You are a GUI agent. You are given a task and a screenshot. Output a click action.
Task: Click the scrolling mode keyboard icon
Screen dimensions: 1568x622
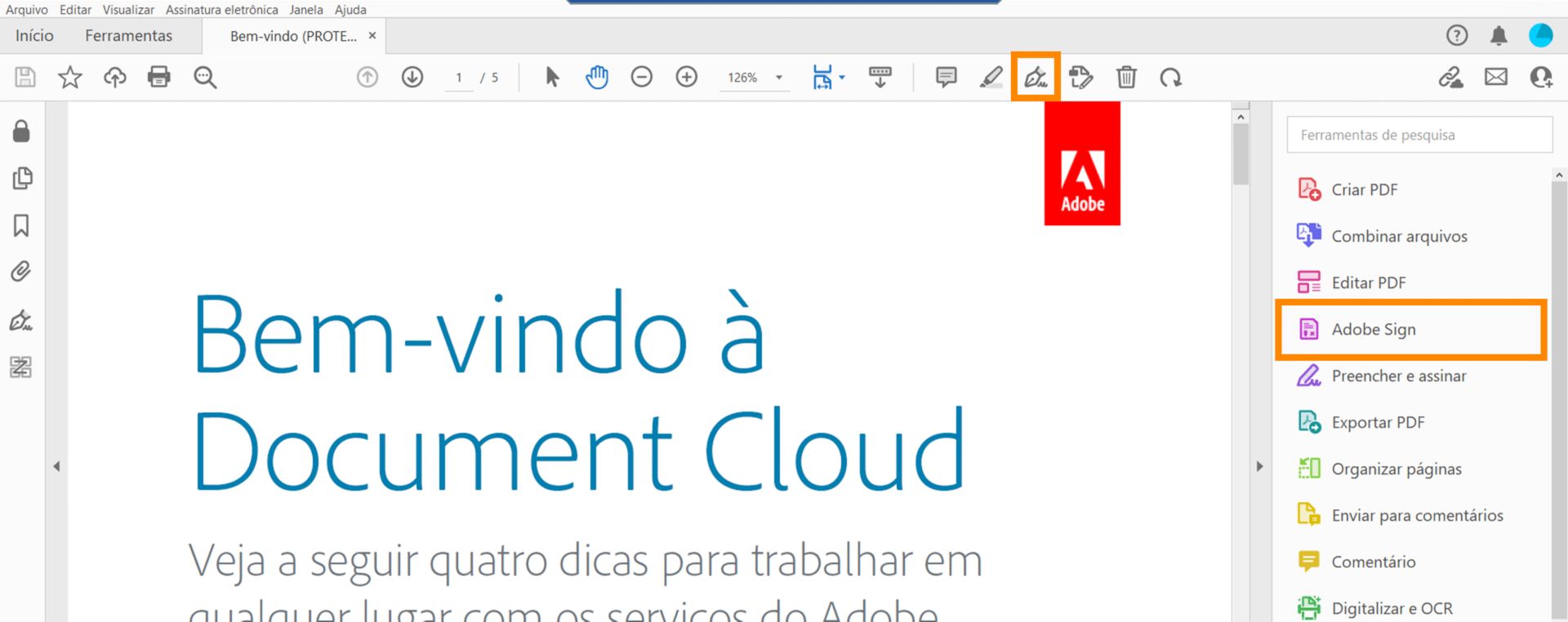[x=880, y=78]
